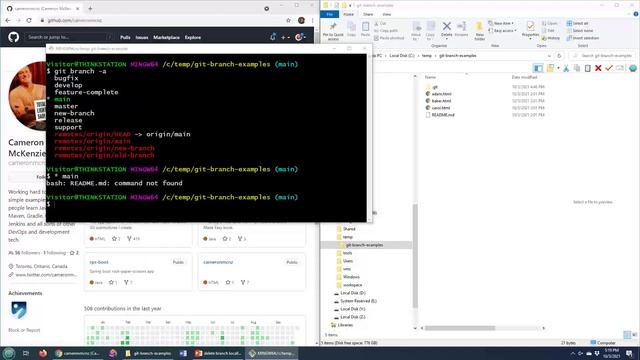Image resolution: width=640 pixels, height=360 pixels.
Task: Open address bar history dropdown in Explorer
Action: click(x=549, y=56)
